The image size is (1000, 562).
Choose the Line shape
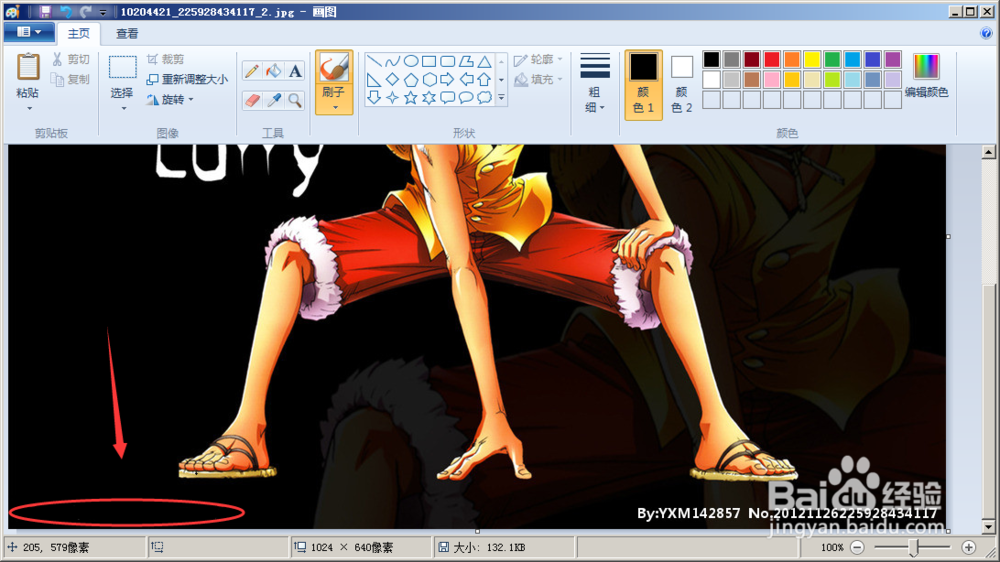coord(374,61)
